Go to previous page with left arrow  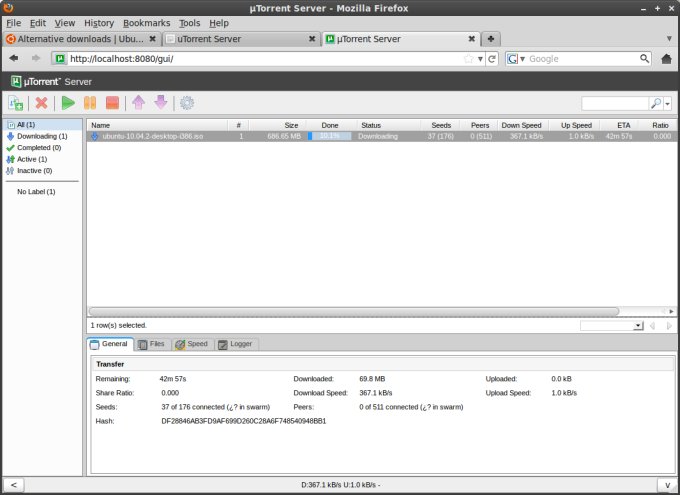(x=652, y=325)
